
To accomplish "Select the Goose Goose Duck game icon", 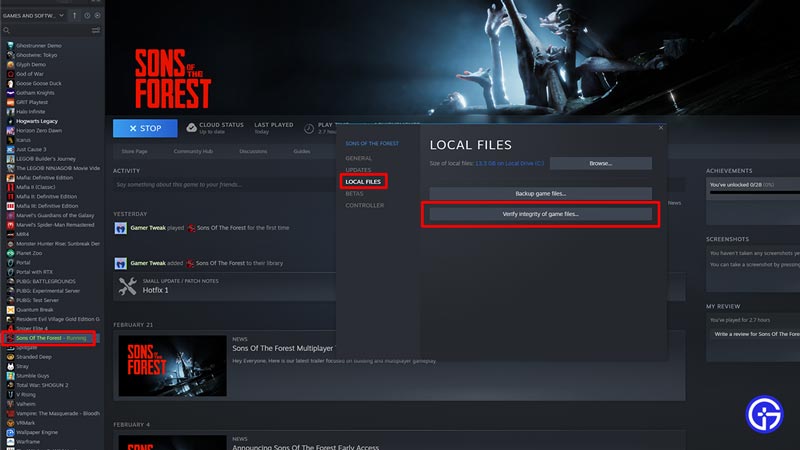I will tap(10, 84).
